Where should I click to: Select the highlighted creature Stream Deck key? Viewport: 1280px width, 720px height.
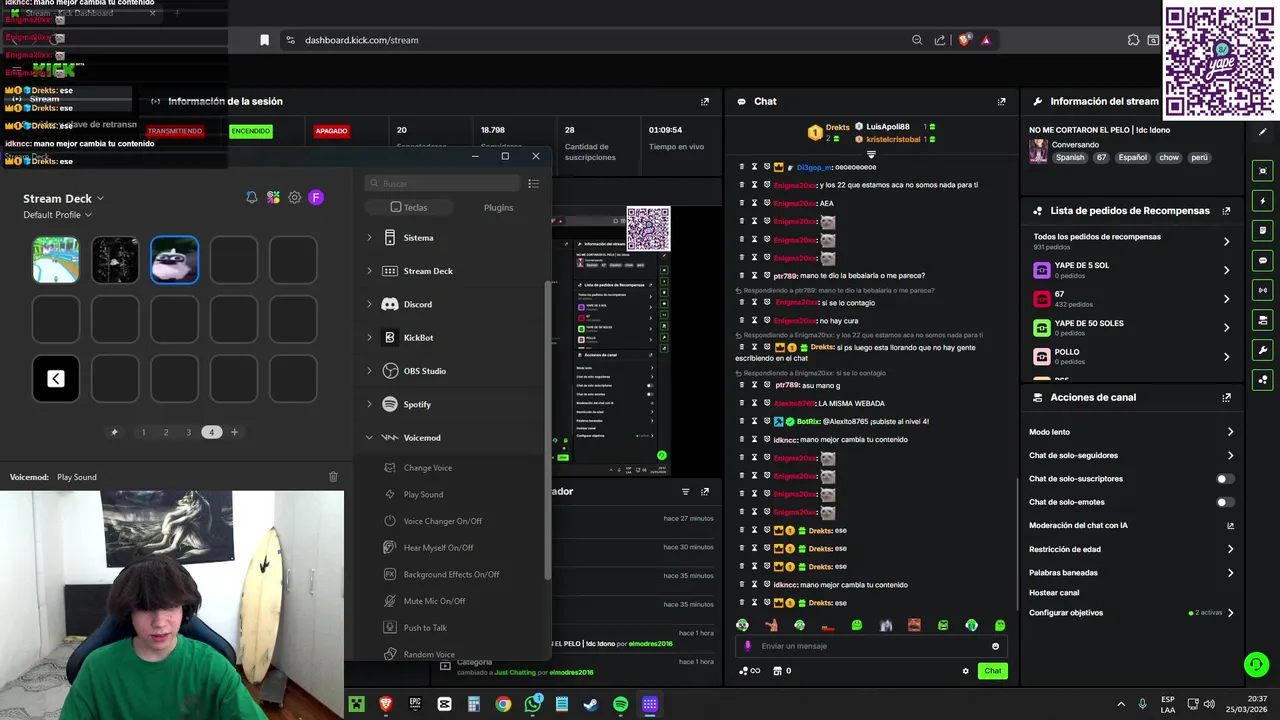[174, 260]
